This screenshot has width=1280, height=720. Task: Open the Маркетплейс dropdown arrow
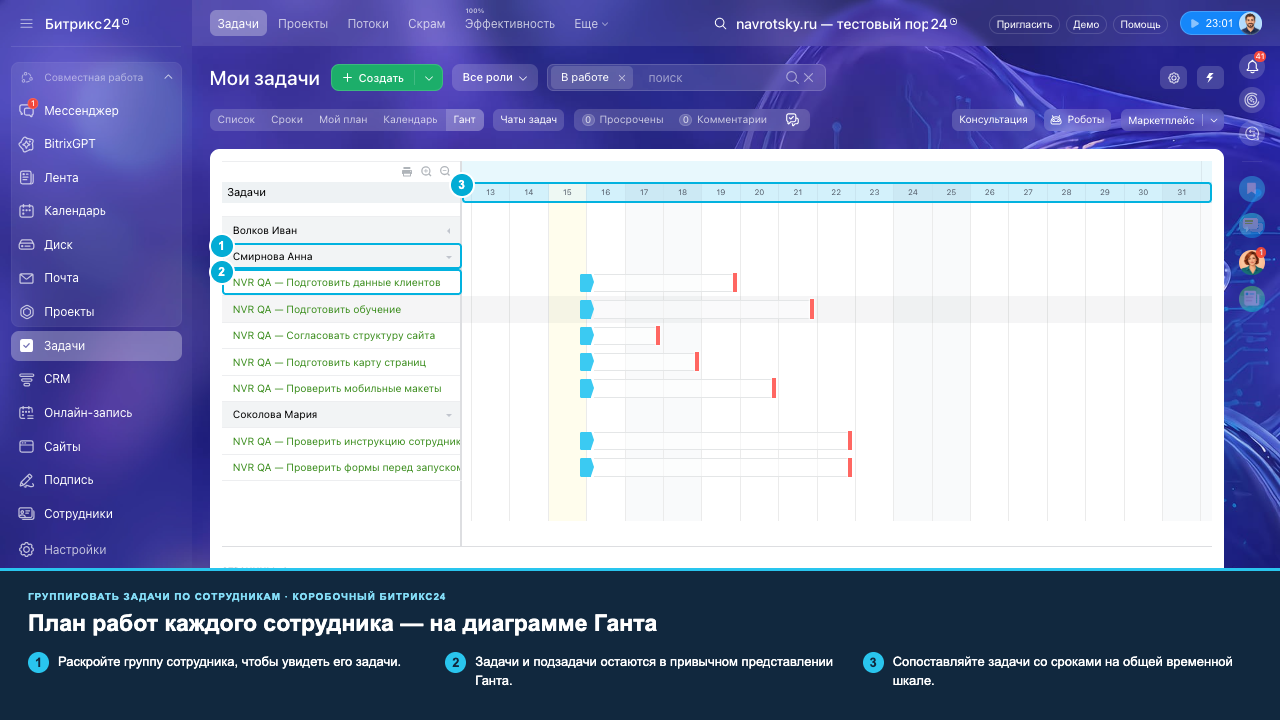[1215, 120]
